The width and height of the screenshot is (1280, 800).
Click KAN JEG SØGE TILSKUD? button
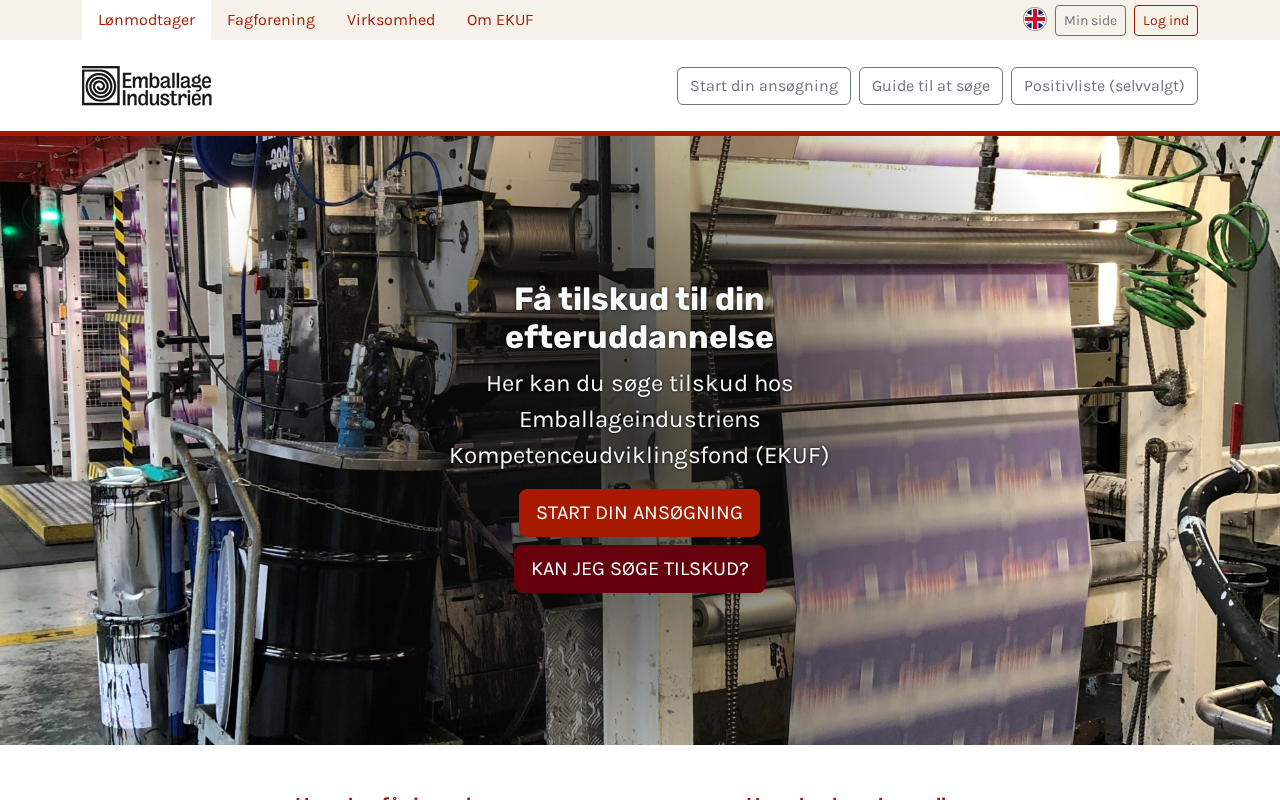tap(640, 569)
